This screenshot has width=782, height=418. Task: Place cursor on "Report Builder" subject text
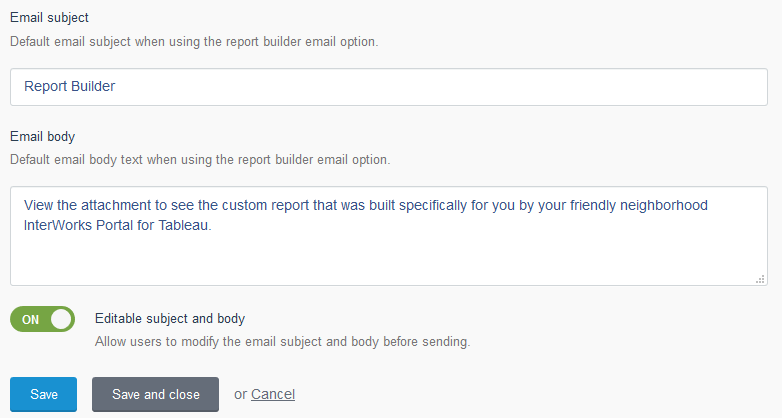70,86
